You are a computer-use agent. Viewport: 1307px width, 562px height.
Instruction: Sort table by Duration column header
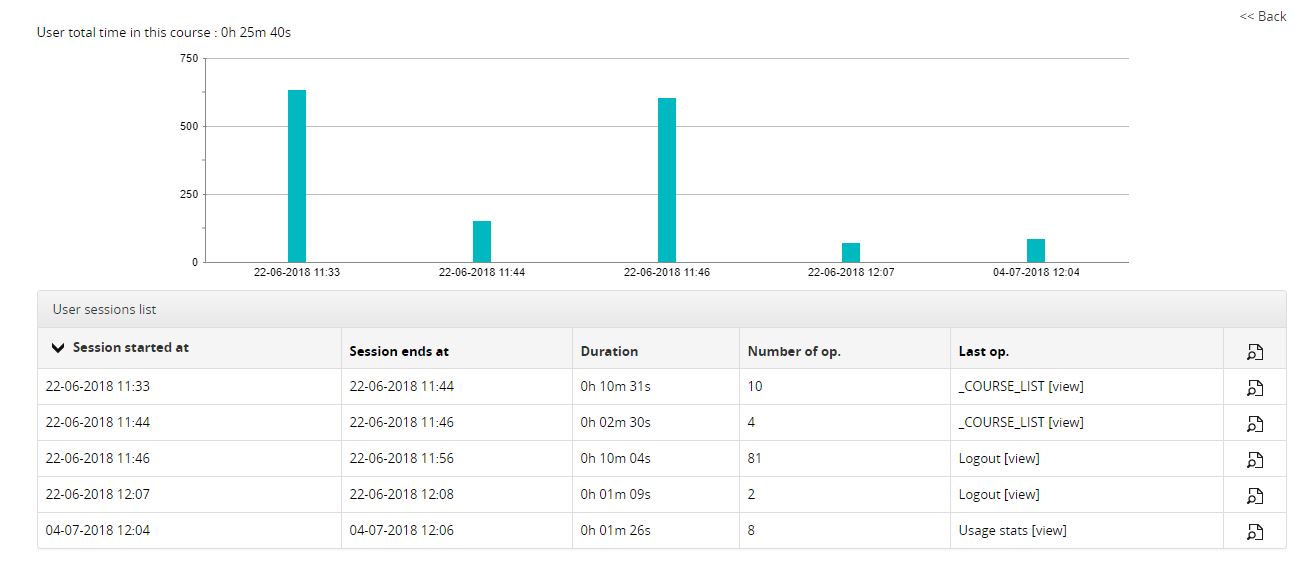609,351
